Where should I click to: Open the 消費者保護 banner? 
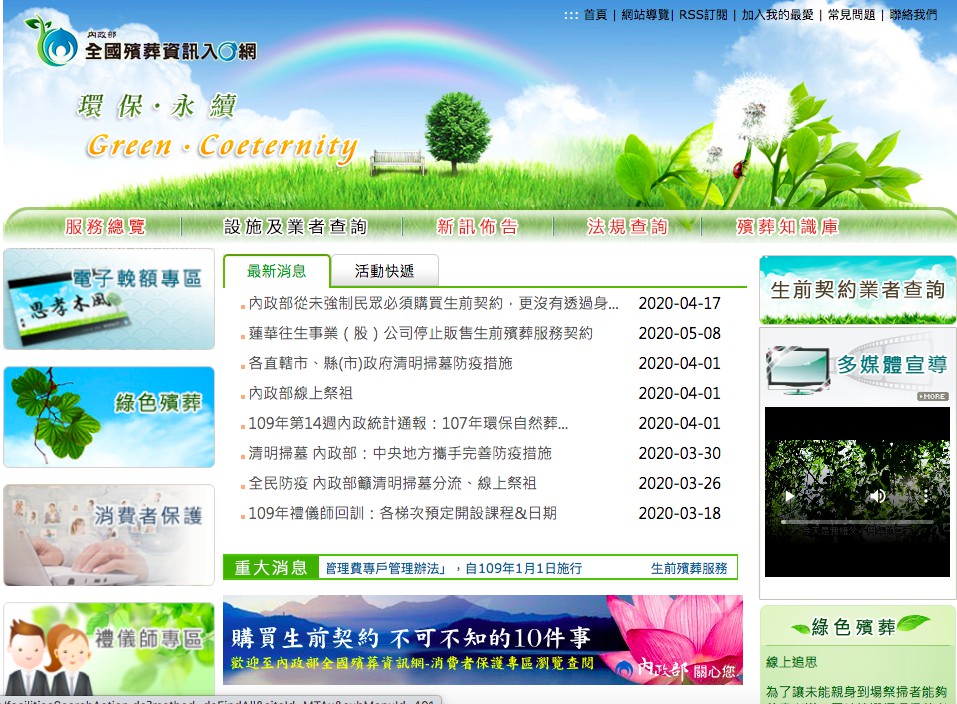109,534
